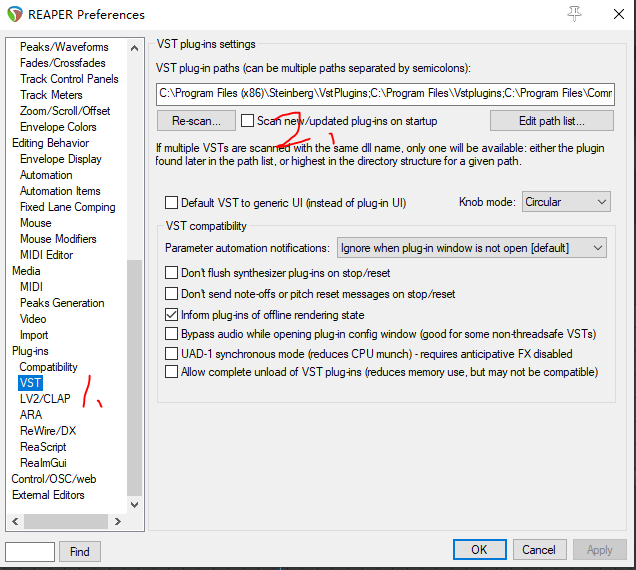
Task: Select Automation Items page
Action: click(60, 191)
